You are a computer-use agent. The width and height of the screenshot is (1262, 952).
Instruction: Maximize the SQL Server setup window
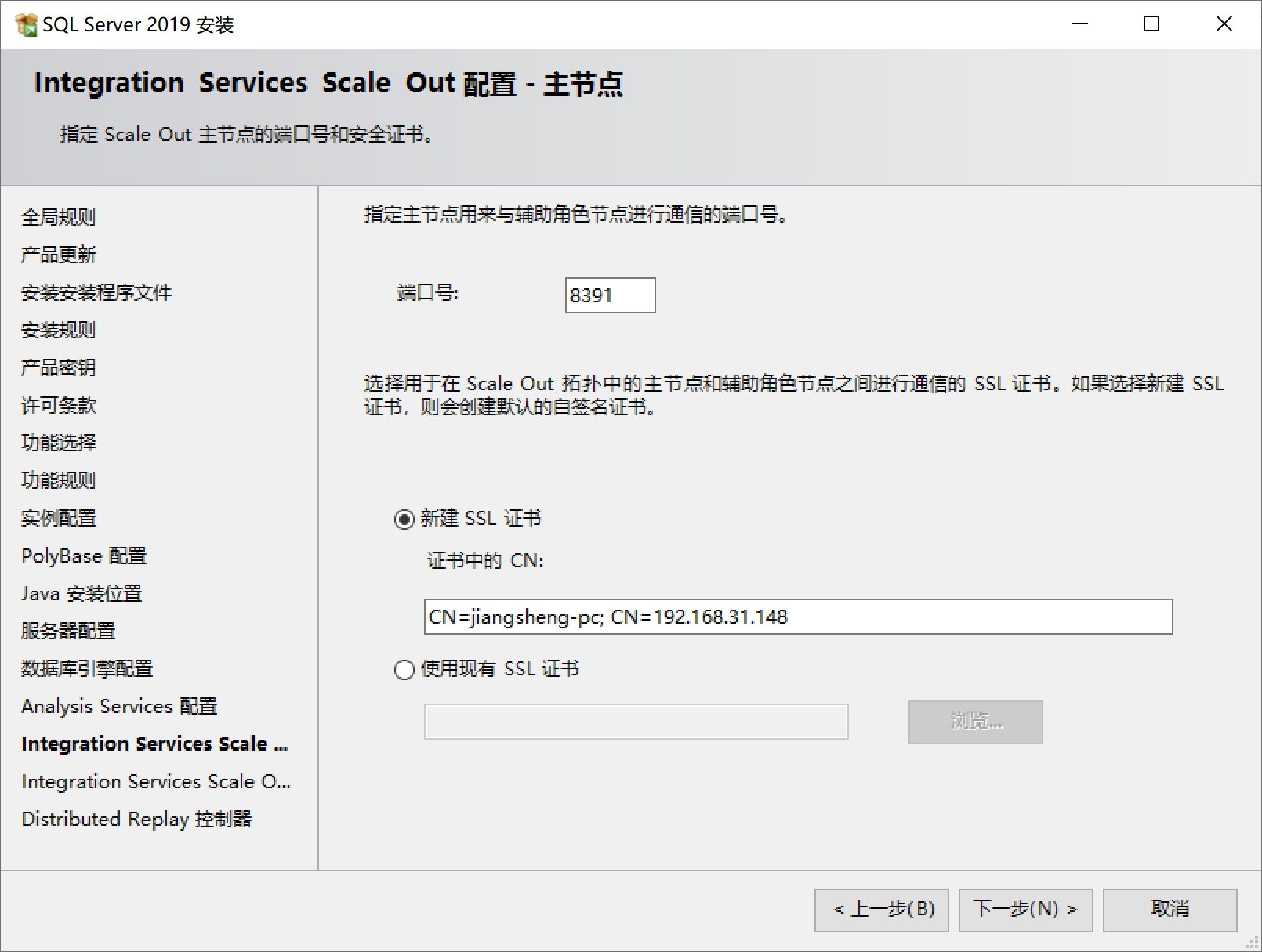click(1151, 24)
